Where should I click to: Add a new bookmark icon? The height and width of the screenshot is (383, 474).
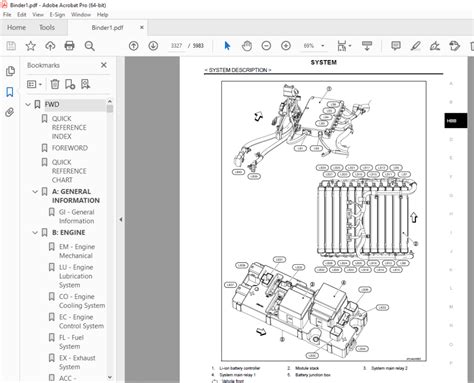pyautogui.click(x=70, y=84)
